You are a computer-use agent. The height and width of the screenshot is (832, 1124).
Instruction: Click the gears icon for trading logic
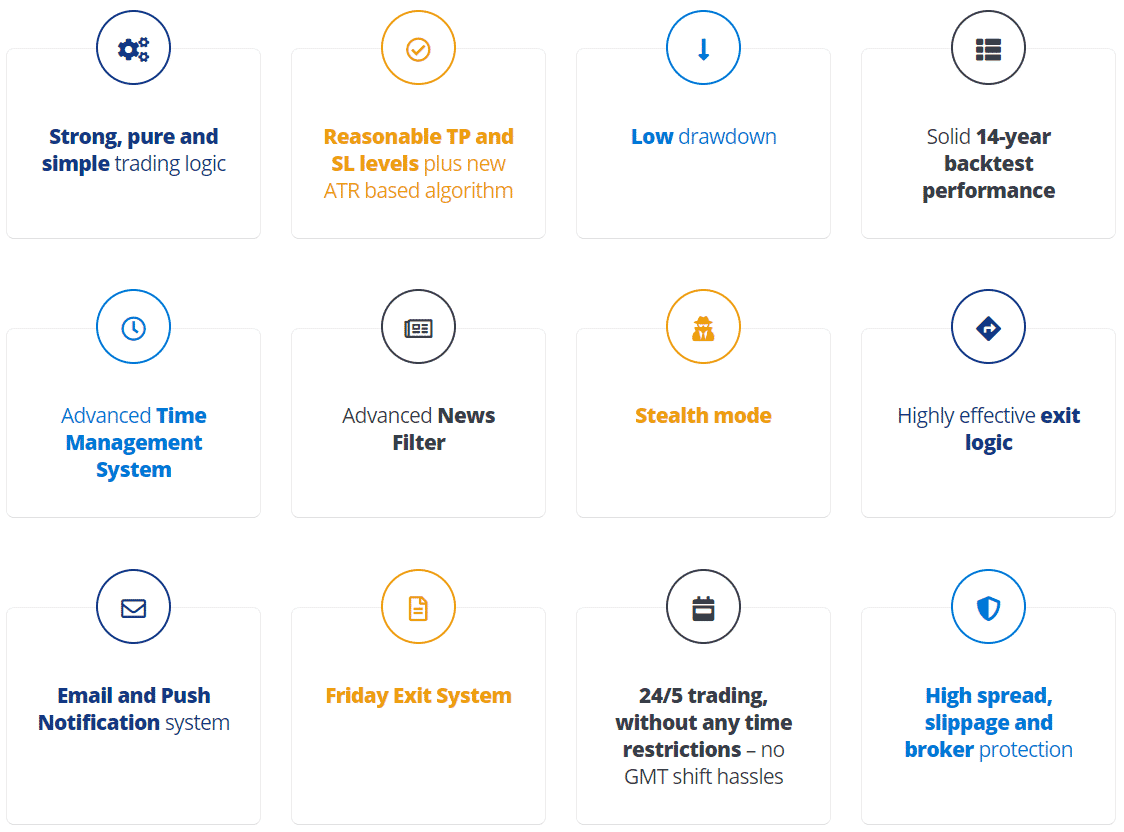[x=133, y=48]
